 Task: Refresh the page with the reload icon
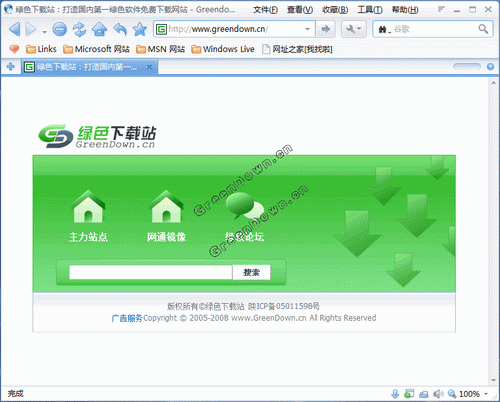tap(79, 29)
